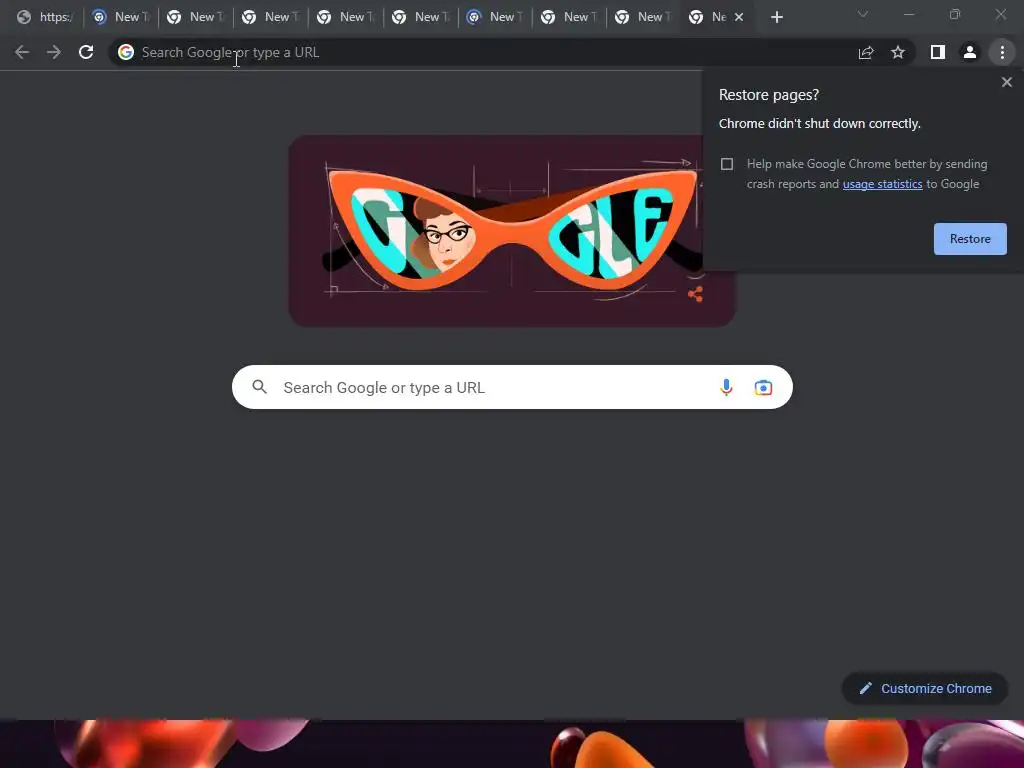Expand the tab search dropdown arrow
The height and width of the screenshot is (768, 1024).
coord(863,14)
